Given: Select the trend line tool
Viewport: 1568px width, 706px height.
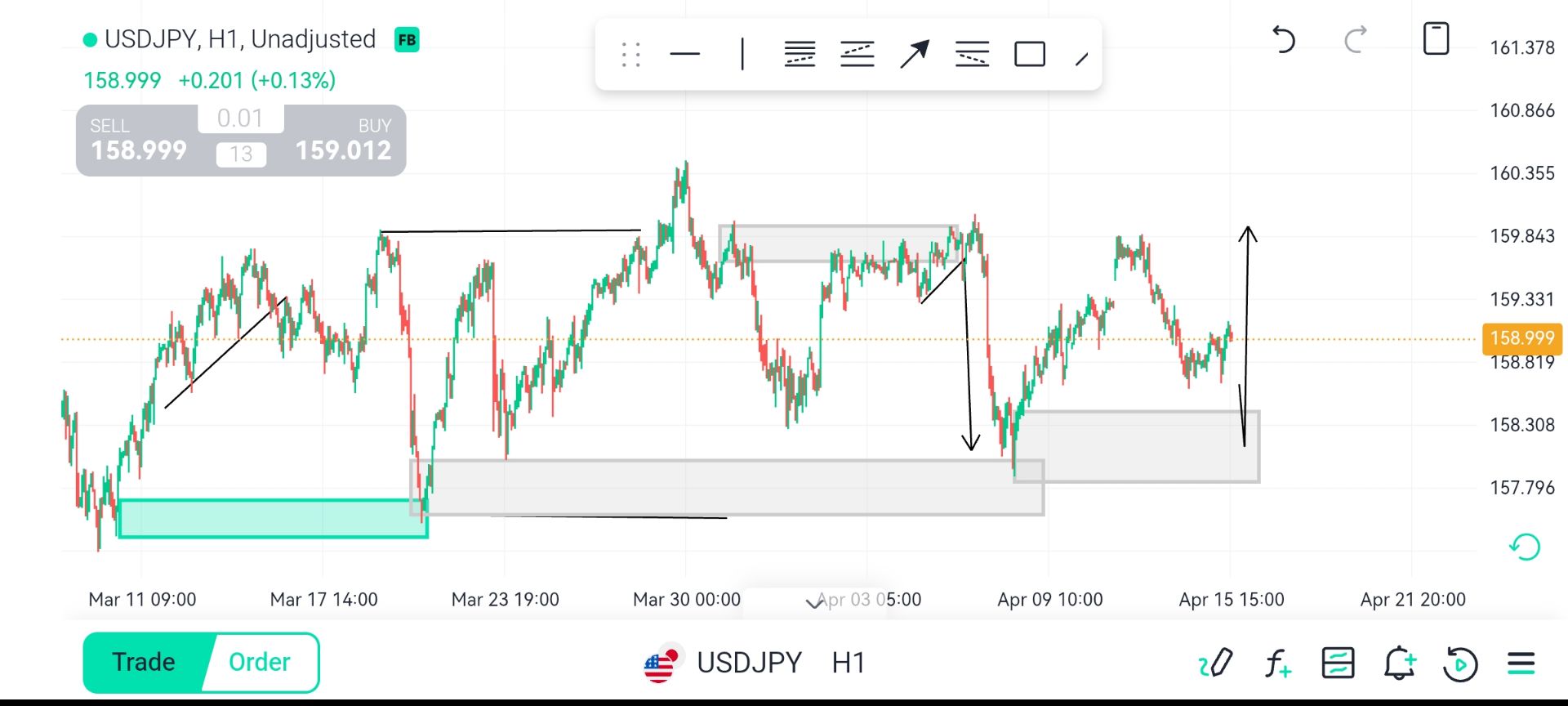Looking at the screenshot, I should point(1082,58).
